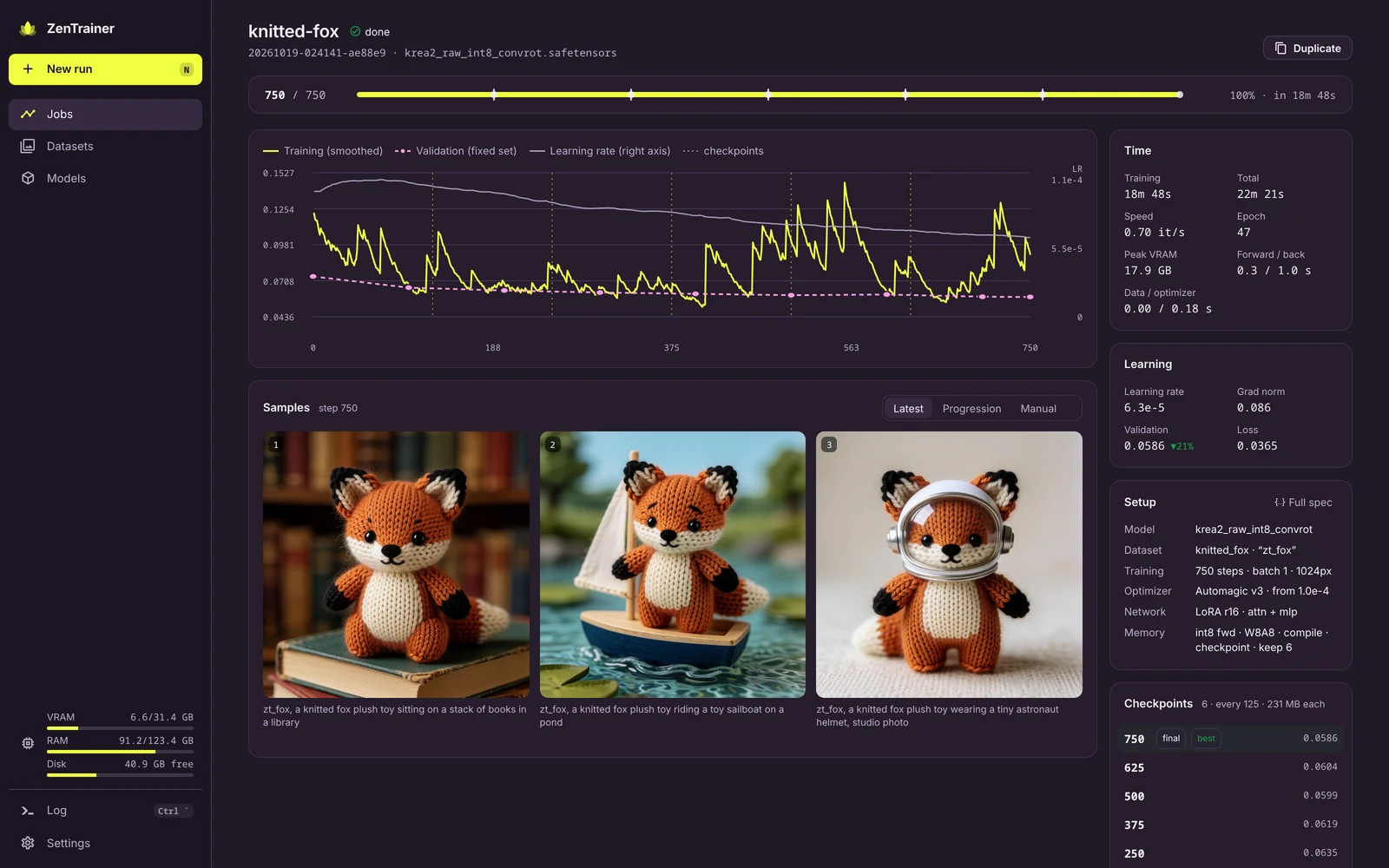Click the end handle of progress bar
The image size is (1389, 868).
[x=1180, y=95]
